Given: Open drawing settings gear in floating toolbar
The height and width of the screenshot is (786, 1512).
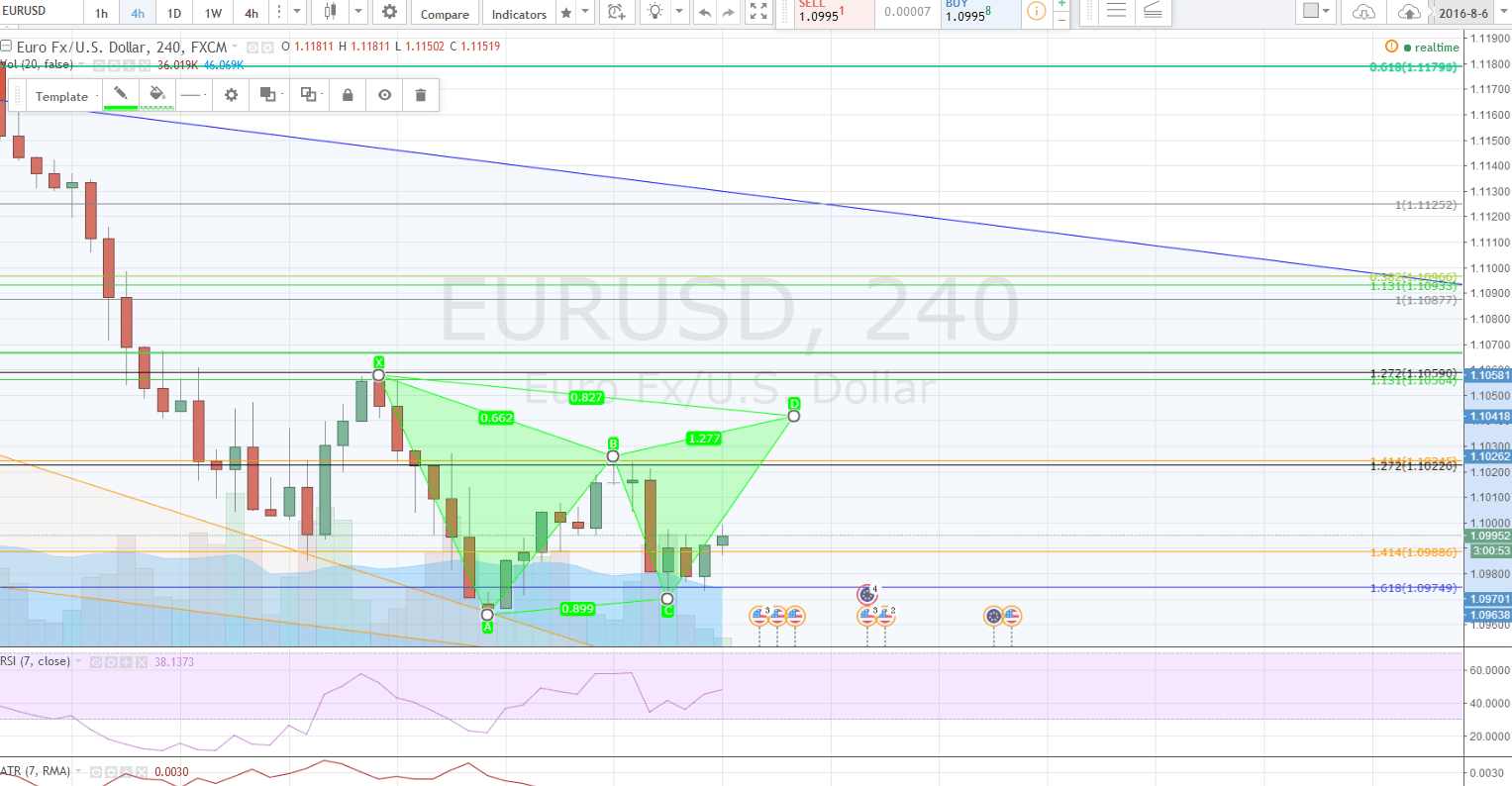Looking at the screenshot, I should click(231, 95).
